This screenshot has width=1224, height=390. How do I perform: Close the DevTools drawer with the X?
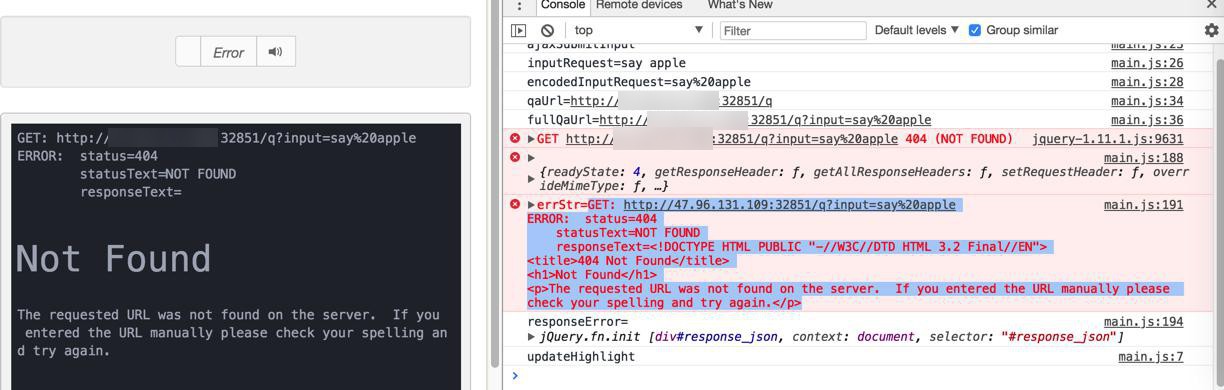pos(1211,5)
